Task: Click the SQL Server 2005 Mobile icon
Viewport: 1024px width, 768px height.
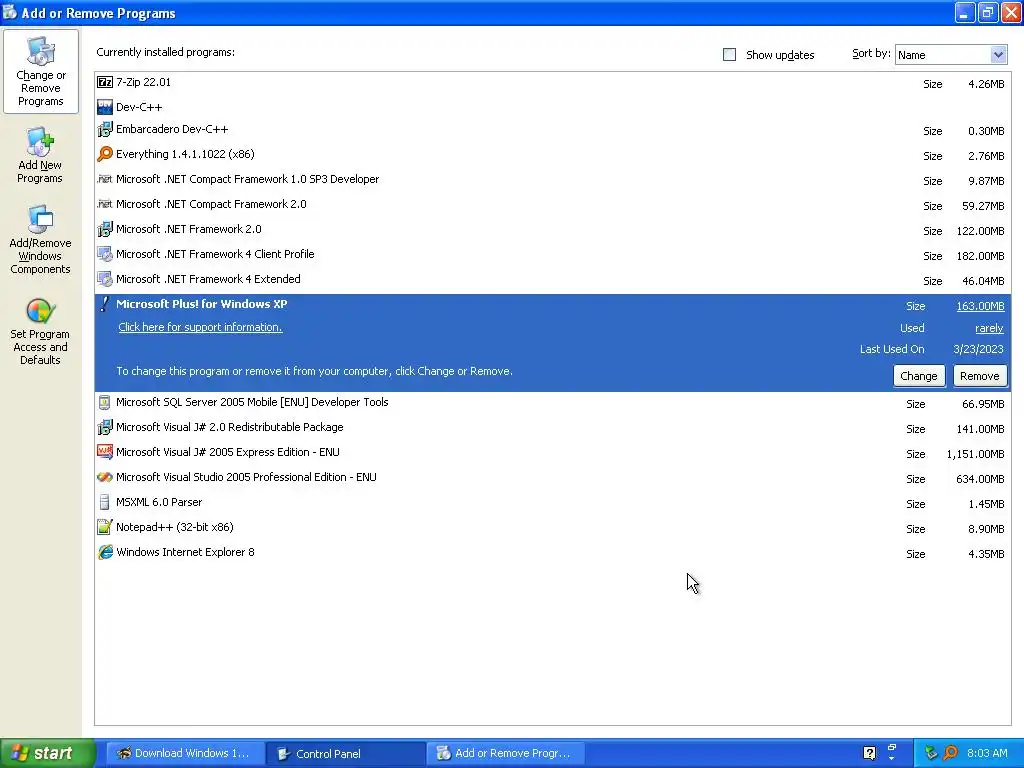Action: (x=104, y=402)
